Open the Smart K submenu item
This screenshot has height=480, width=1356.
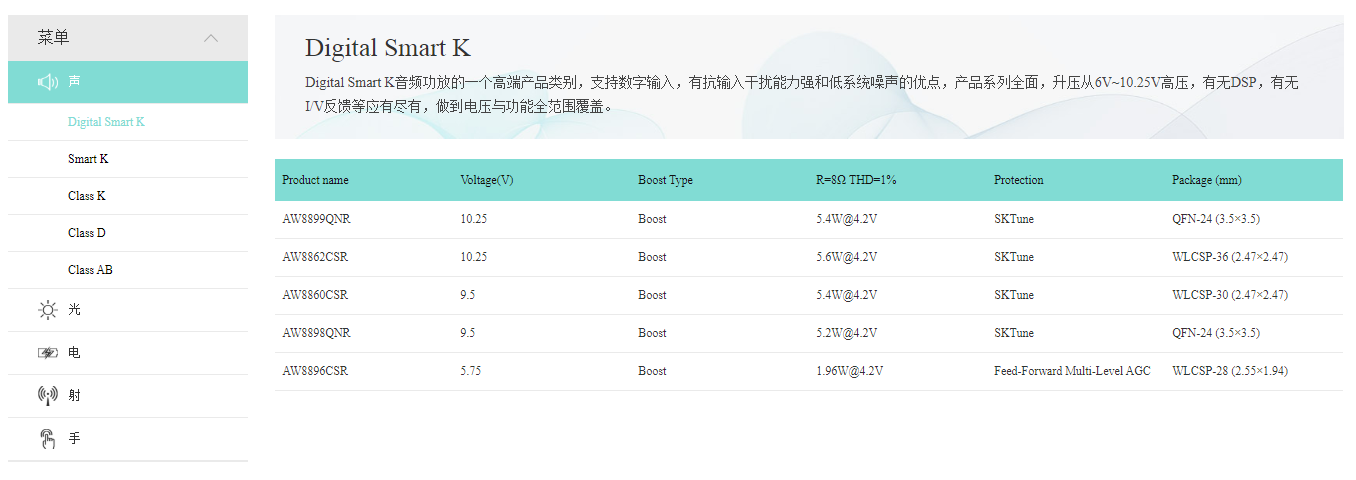(88, 159)
